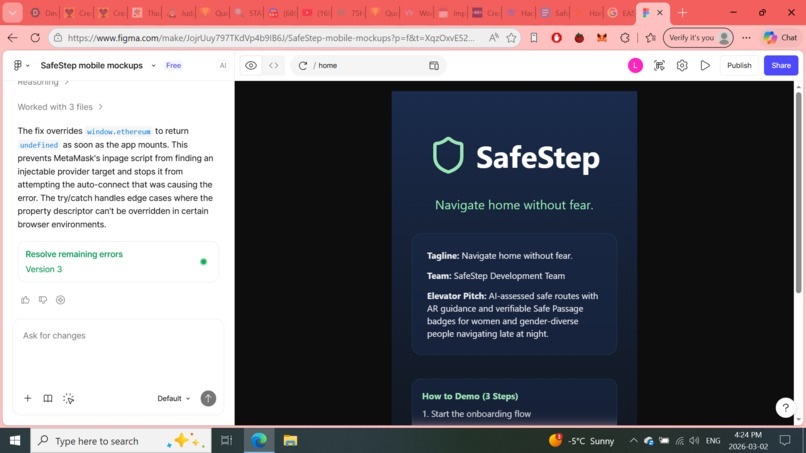Switch to preview mode with eye icon
806x453 pixels.
[x=251, y=65]
